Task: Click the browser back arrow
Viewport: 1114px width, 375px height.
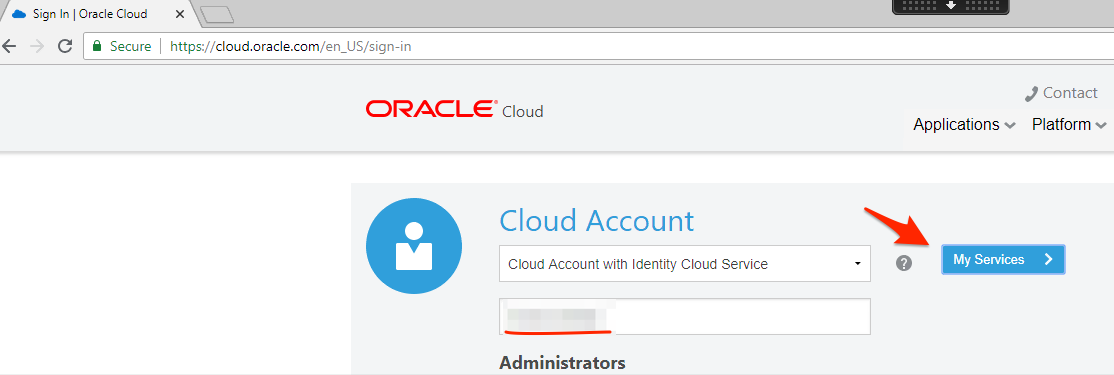Action: (9, 46)
